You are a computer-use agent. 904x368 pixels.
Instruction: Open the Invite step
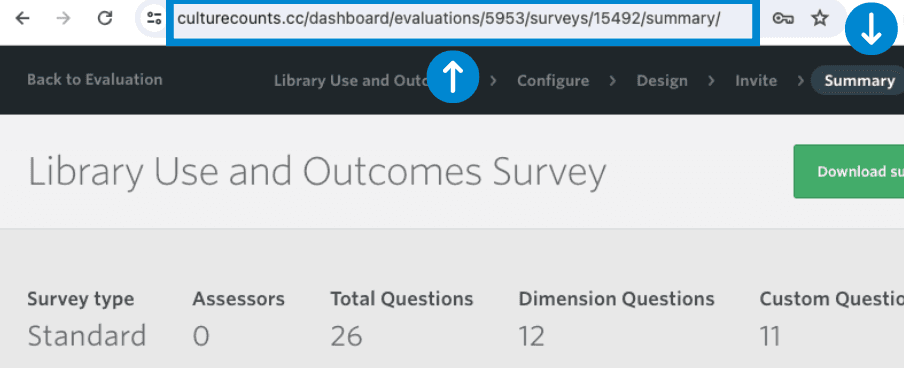[x=756, y=81]
